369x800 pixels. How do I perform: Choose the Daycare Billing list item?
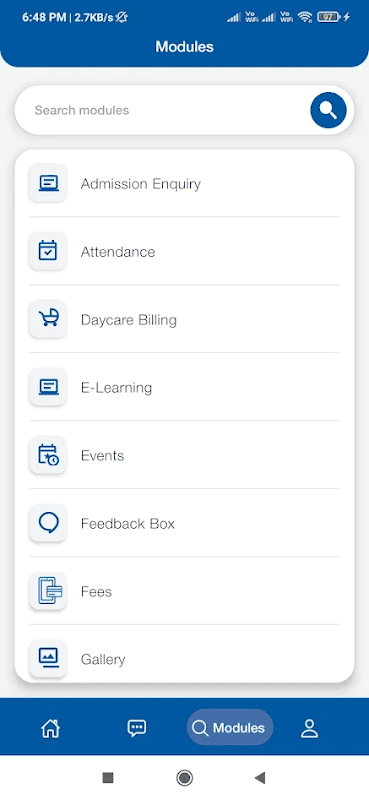coord(184,319)
